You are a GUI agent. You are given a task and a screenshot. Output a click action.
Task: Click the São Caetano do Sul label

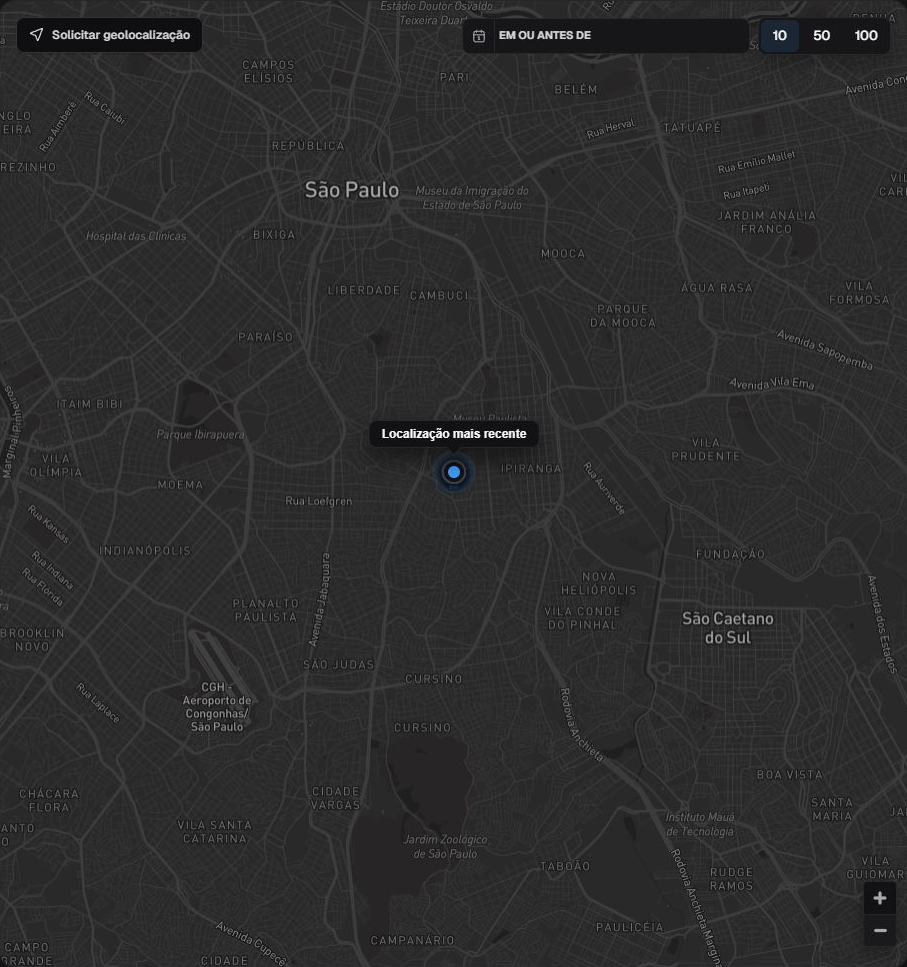tap(728, 628)
